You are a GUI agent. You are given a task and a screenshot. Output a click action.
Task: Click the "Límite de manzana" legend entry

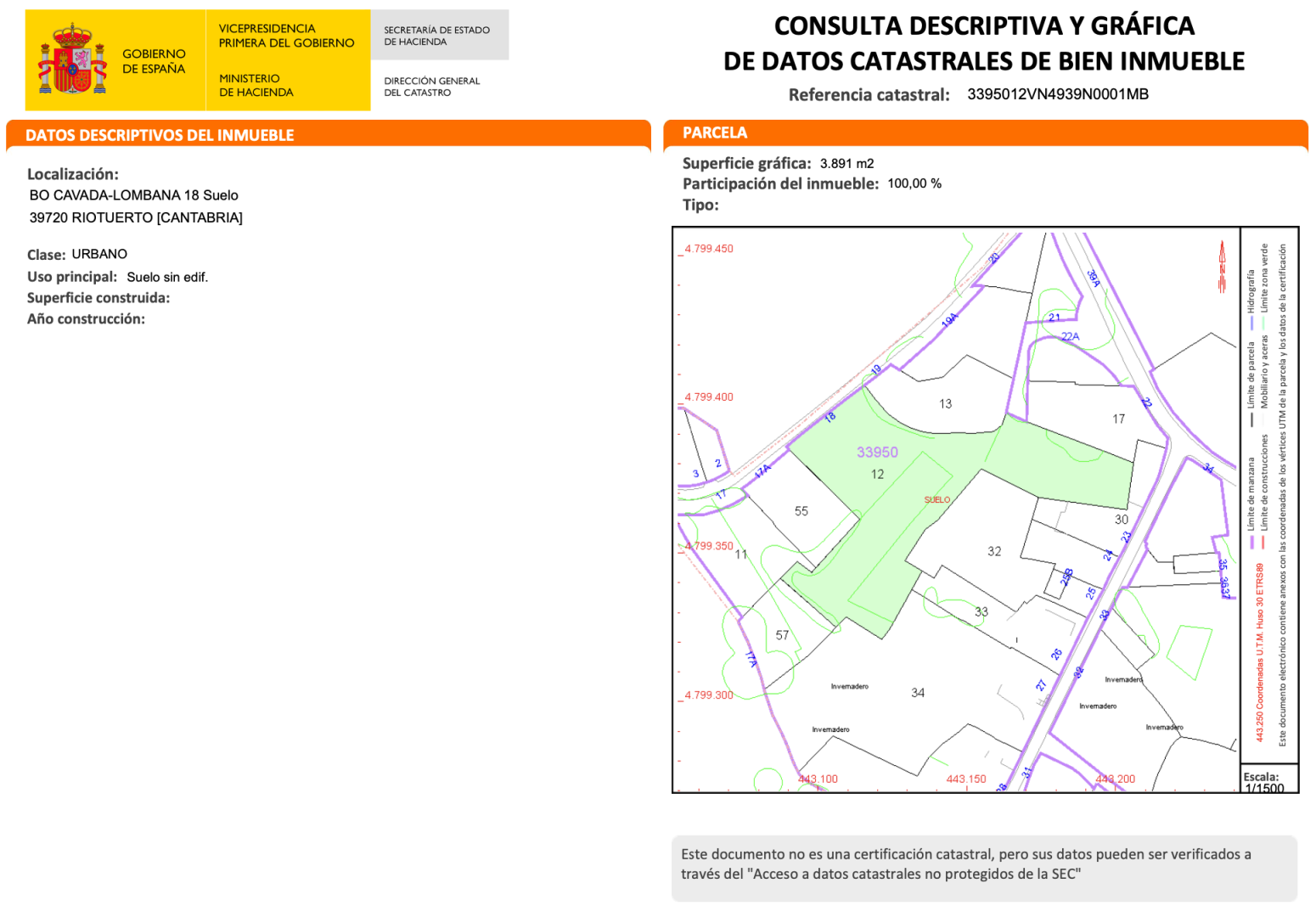click(1251, 503)
